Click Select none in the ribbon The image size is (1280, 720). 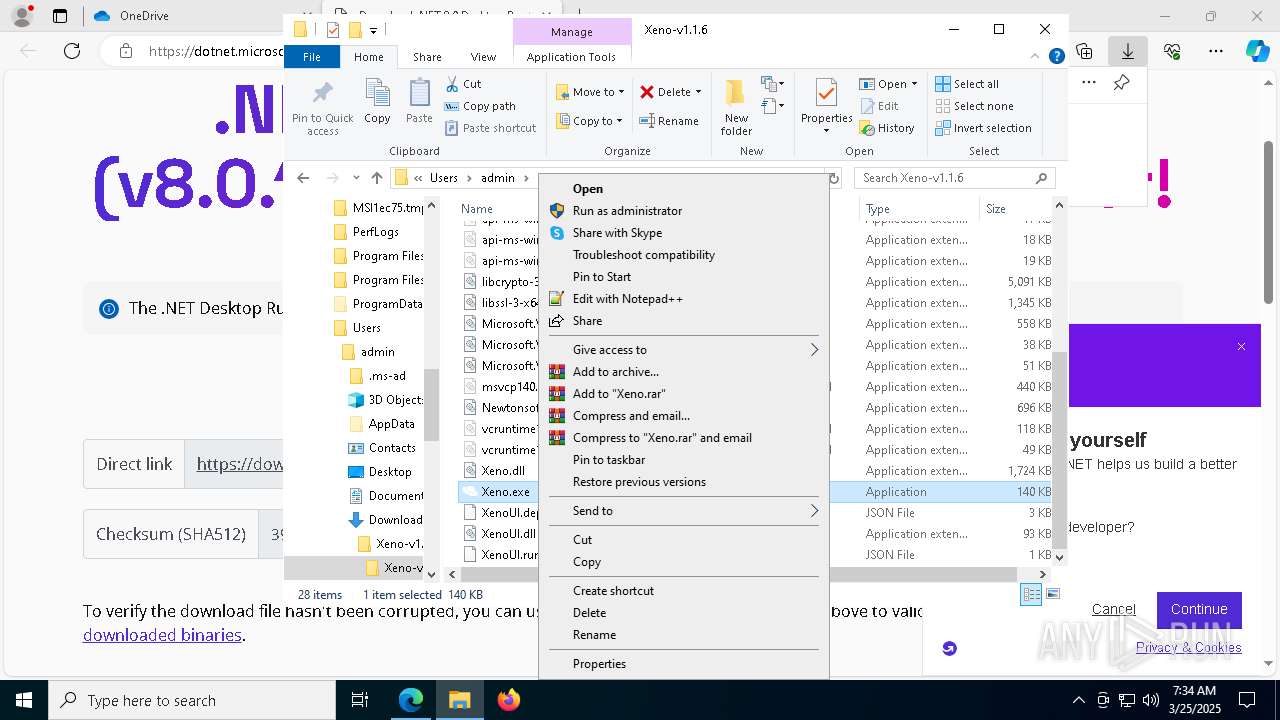974,106
